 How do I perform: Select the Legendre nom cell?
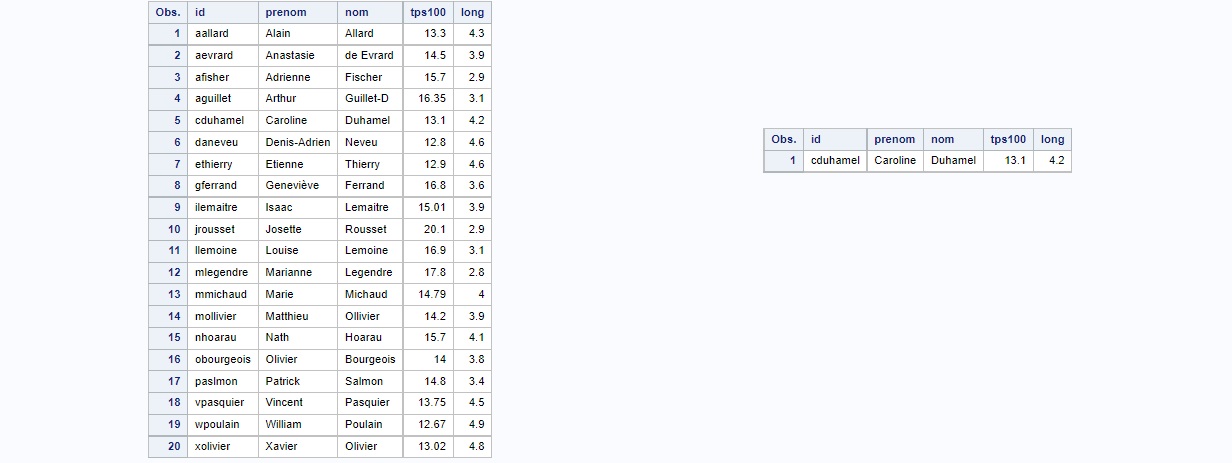(x=368, y=272)
